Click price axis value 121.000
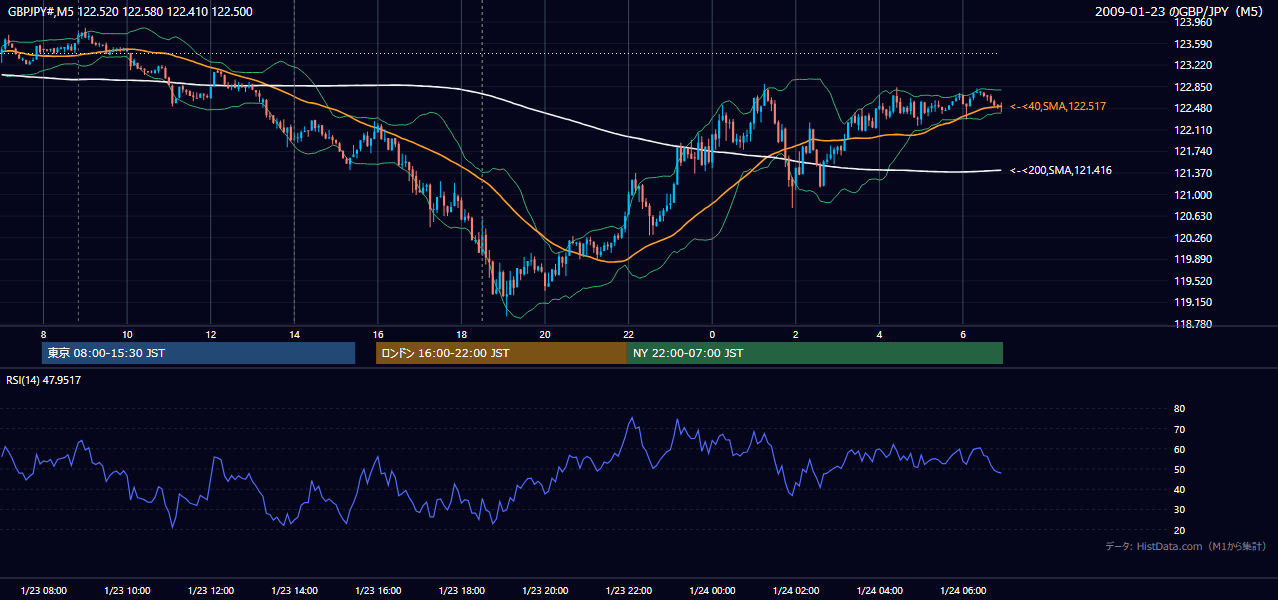Screen dimensions: 1278x600 (1192, 195)
